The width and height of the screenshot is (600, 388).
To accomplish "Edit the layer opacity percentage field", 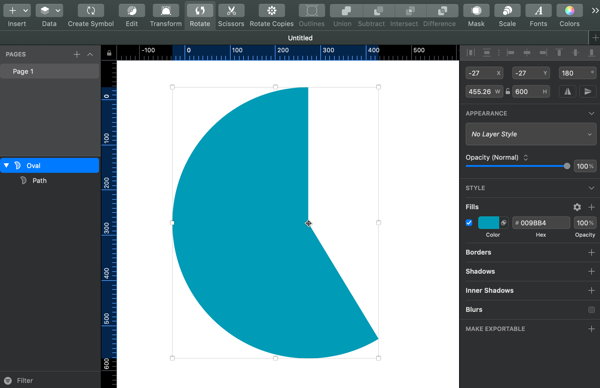I will click(x=585, y=166).
